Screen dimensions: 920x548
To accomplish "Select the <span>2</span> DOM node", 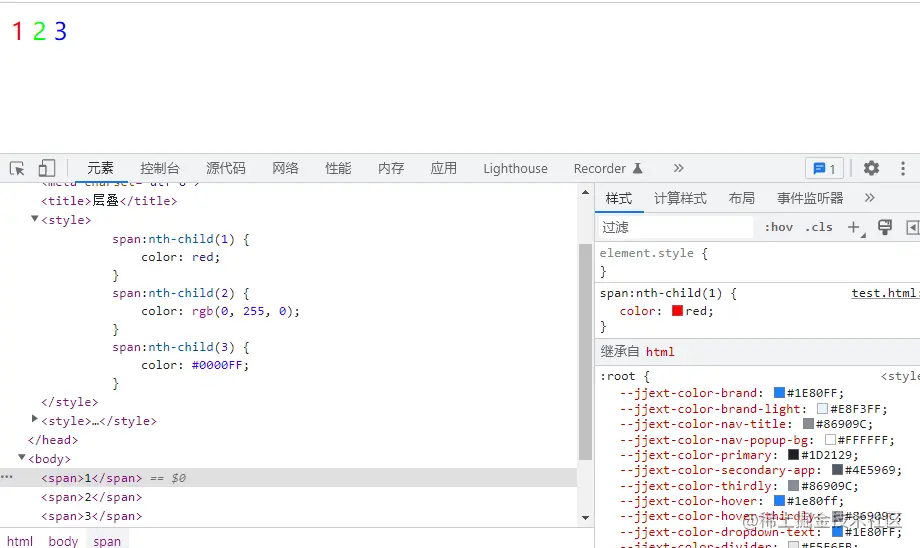I will pos(92,497).
